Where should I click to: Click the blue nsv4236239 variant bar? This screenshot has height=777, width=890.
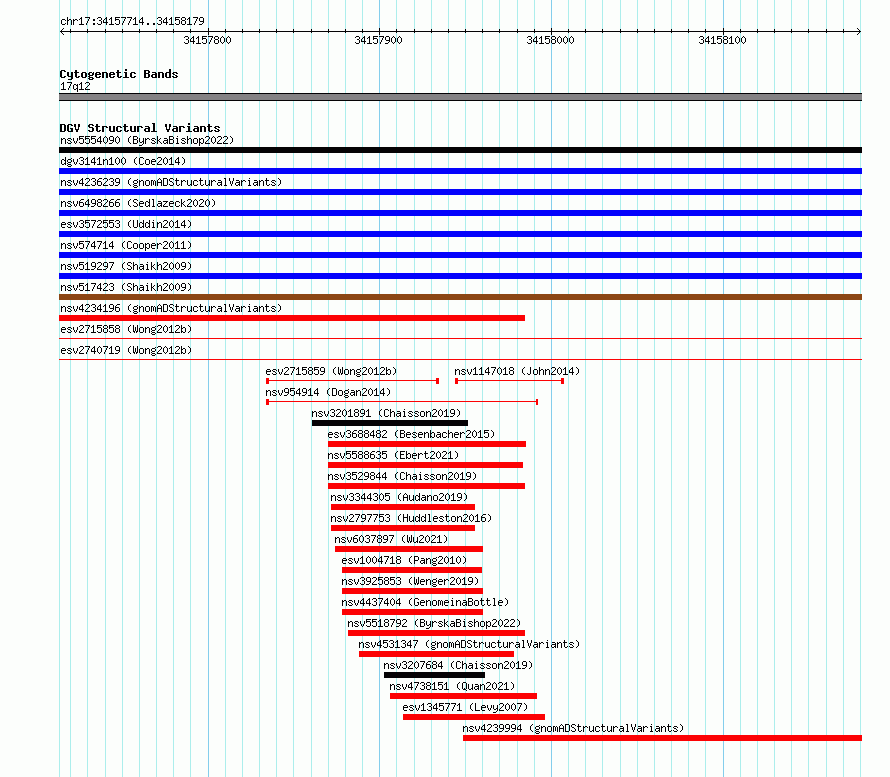(460, 192)
